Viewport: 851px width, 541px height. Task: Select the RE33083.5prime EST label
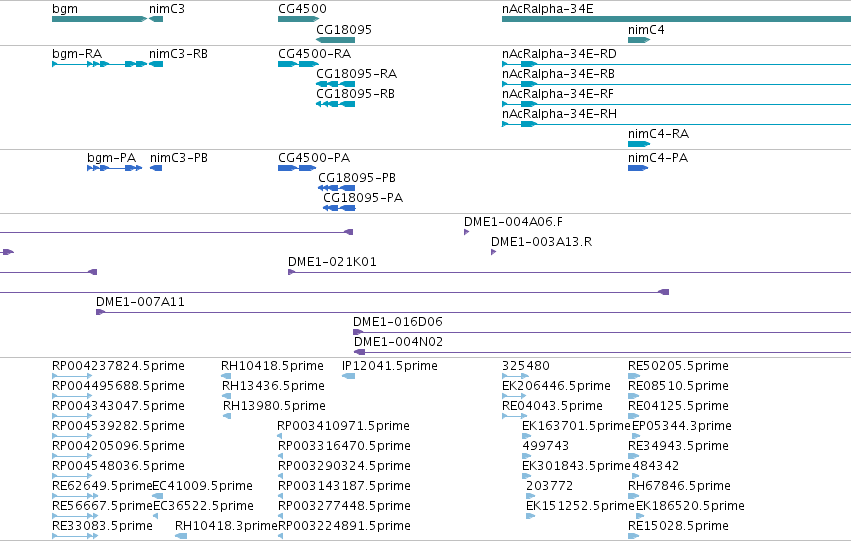[102, 526]
